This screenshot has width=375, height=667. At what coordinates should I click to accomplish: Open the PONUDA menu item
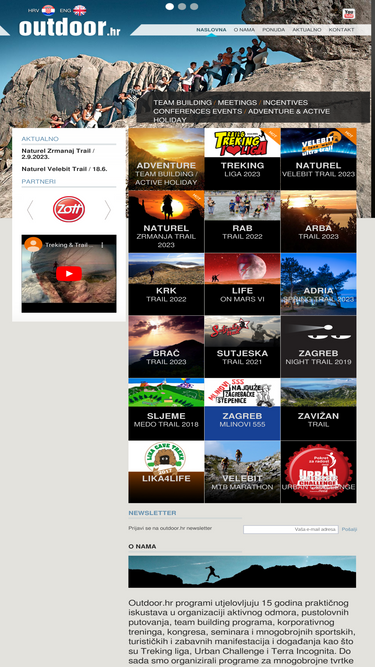pyautogui.click(x=273, y=30)
